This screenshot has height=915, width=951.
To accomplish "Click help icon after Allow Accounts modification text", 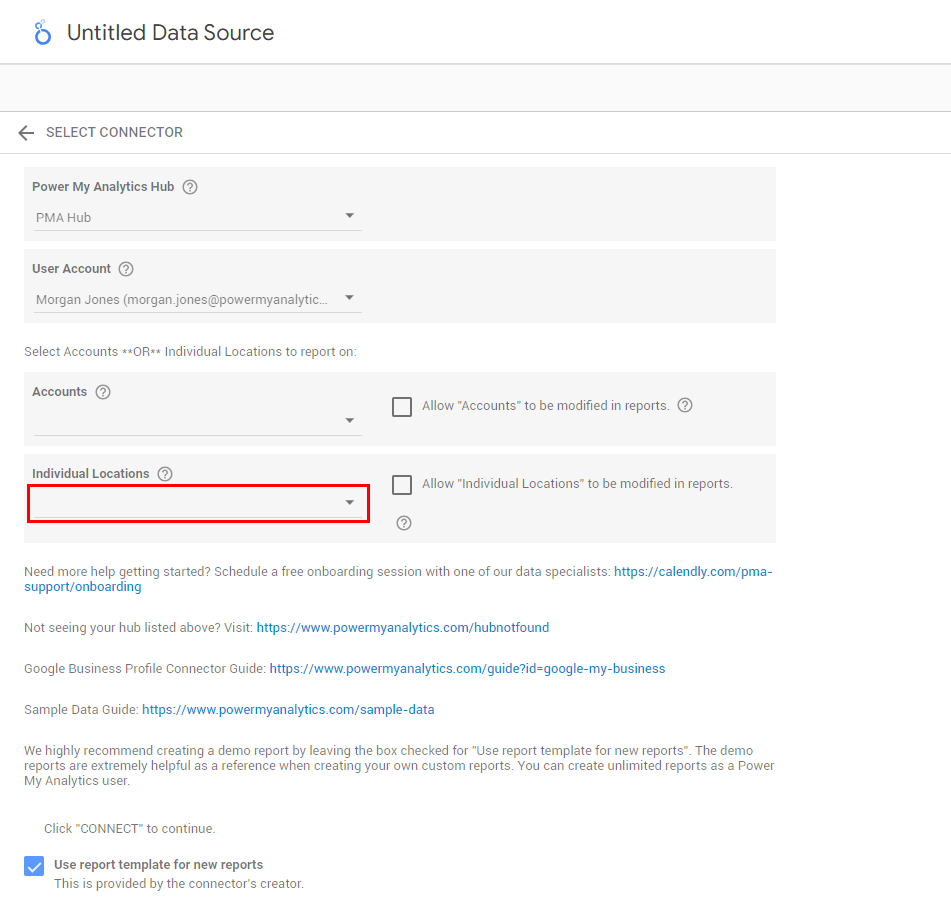I will 685,406.
